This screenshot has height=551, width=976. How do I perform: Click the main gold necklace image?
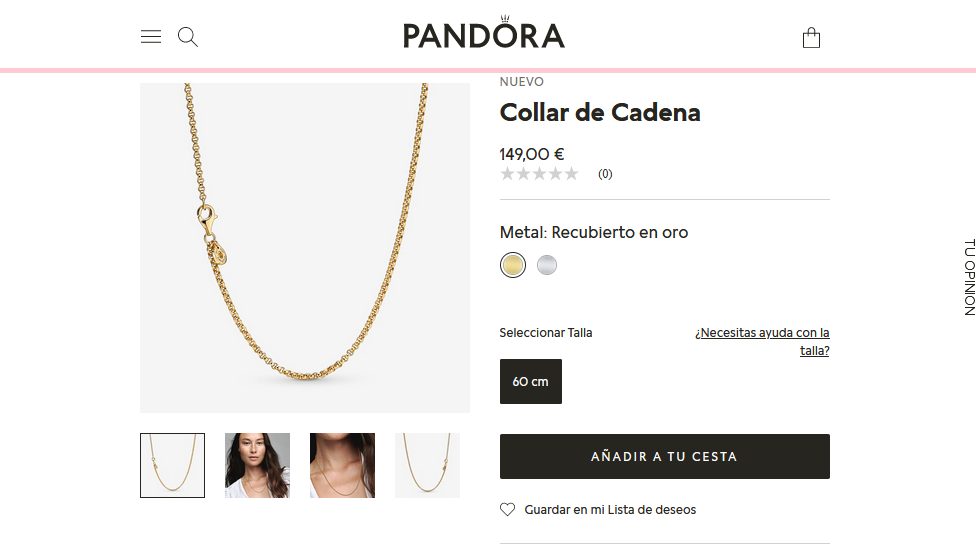tap(305, 247)
